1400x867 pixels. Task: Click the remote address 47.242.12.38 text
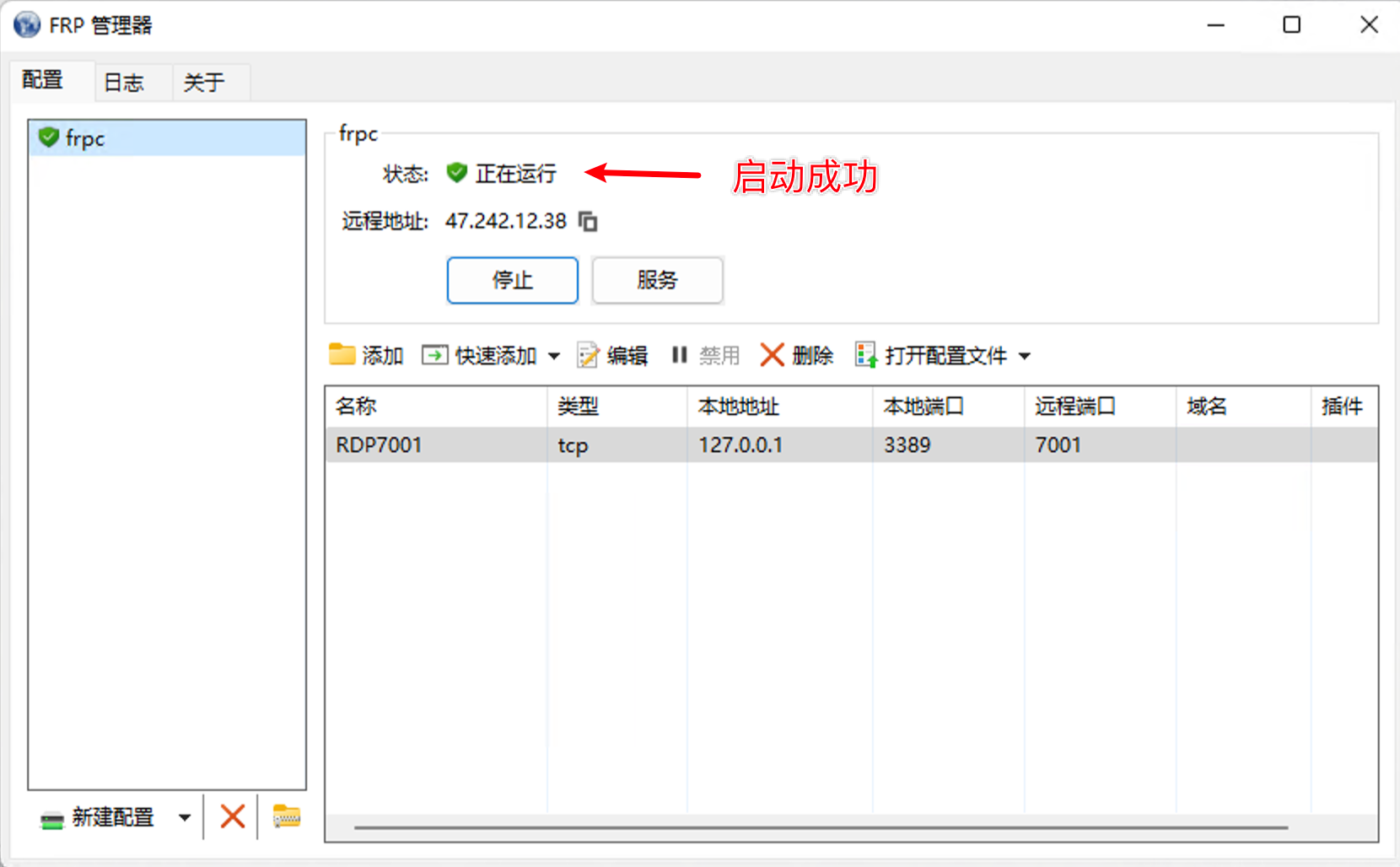coord(506,221)
